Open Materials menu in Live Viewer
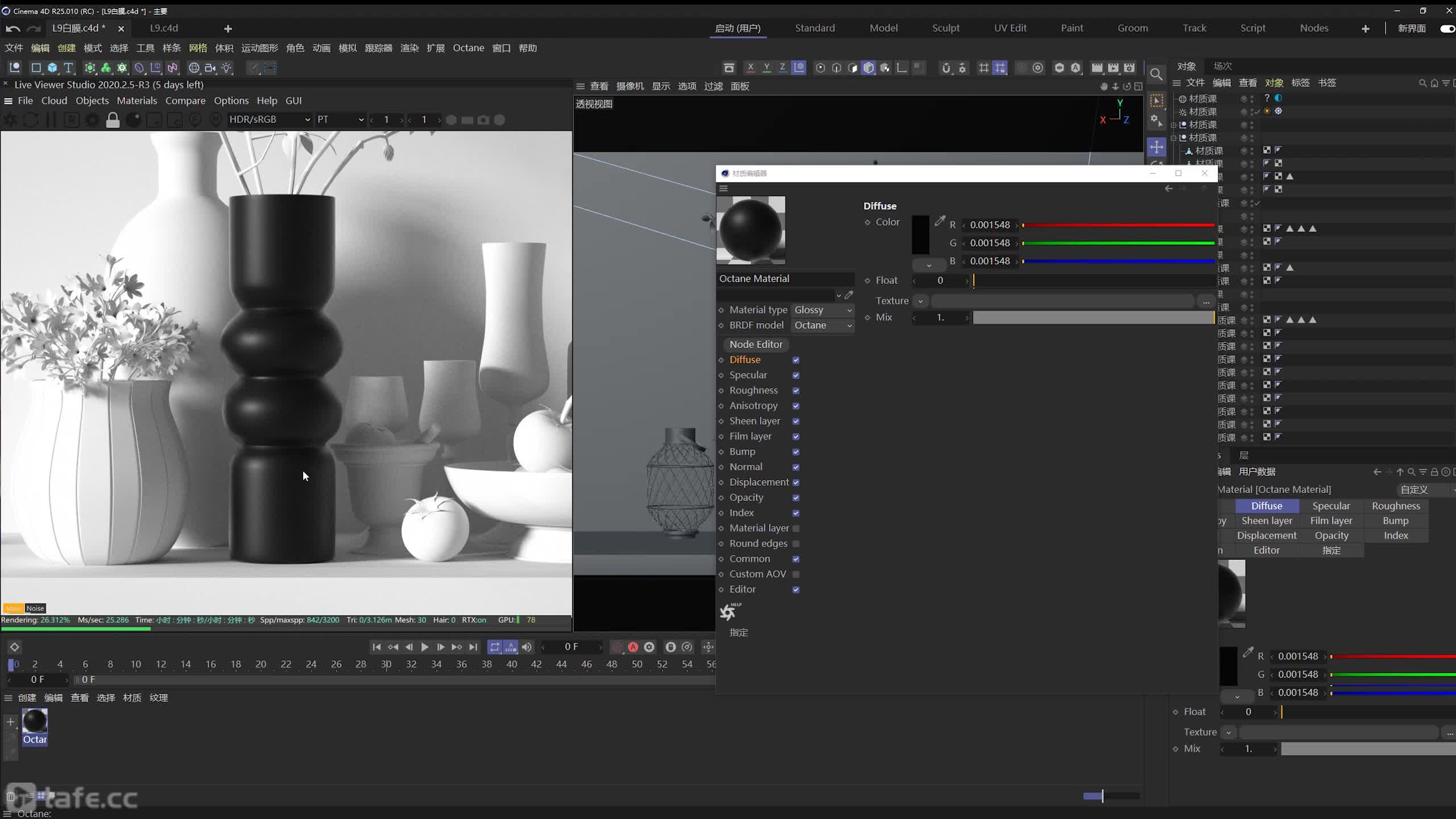 coord(136,101)
